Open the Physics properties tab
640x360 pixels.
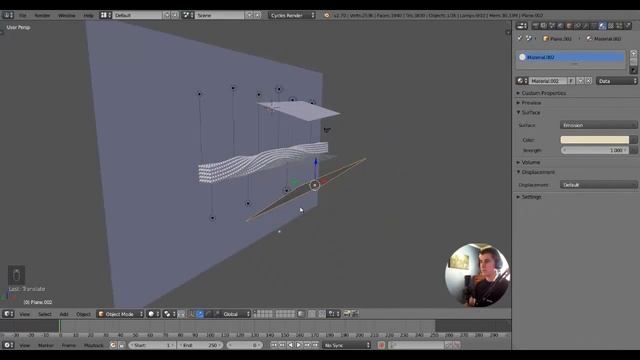click(628, 26)
